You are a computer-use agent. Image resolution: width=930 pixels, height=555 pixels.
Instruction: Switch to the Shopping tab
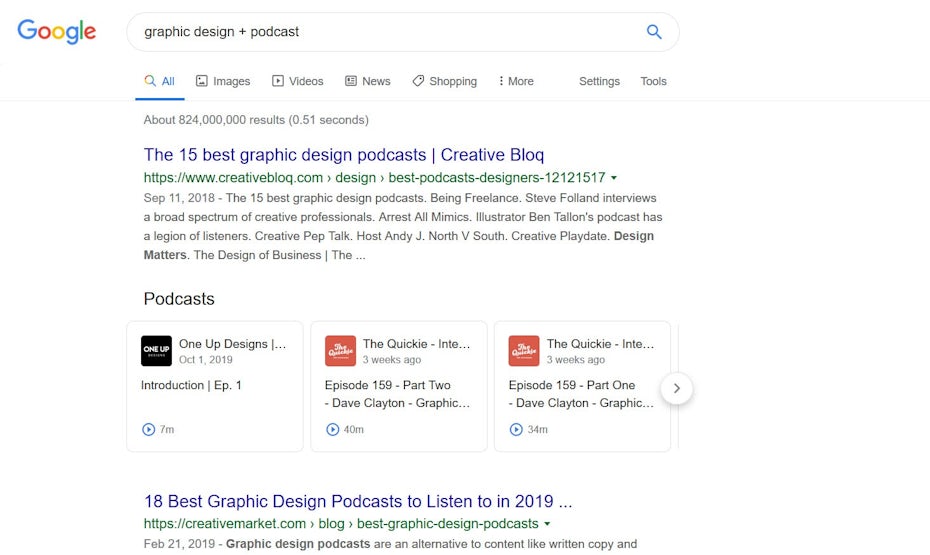tap(445, 81)
